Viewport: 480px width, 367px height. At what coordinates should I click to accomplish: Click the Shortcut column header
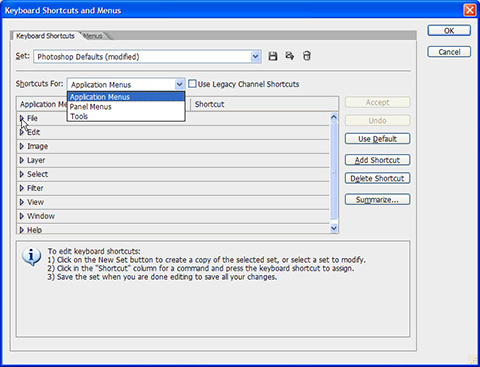coord(265,104)
